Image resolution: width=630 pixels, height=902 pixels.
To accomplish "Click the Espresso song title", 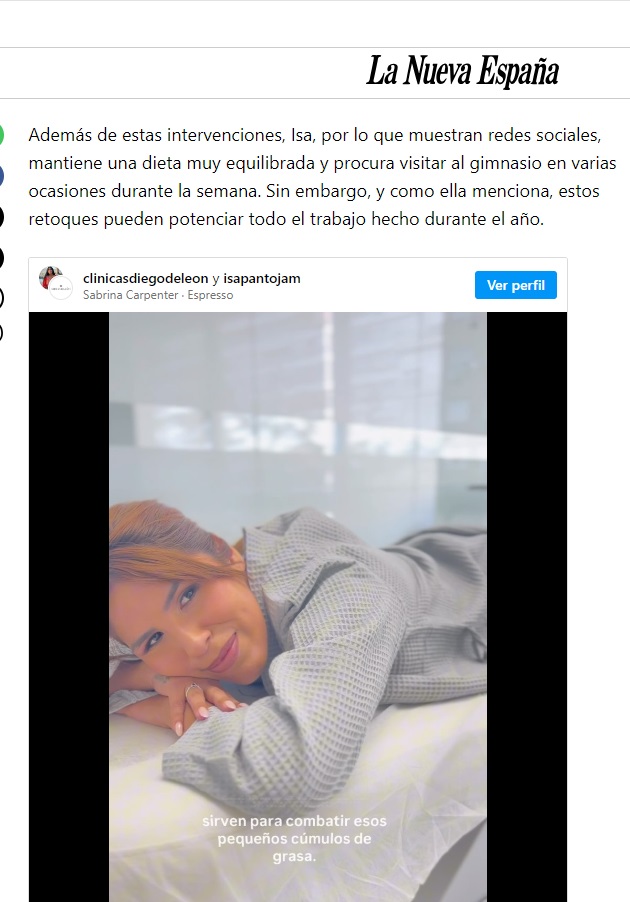I will pyautogui.click(x=211, y=295).
